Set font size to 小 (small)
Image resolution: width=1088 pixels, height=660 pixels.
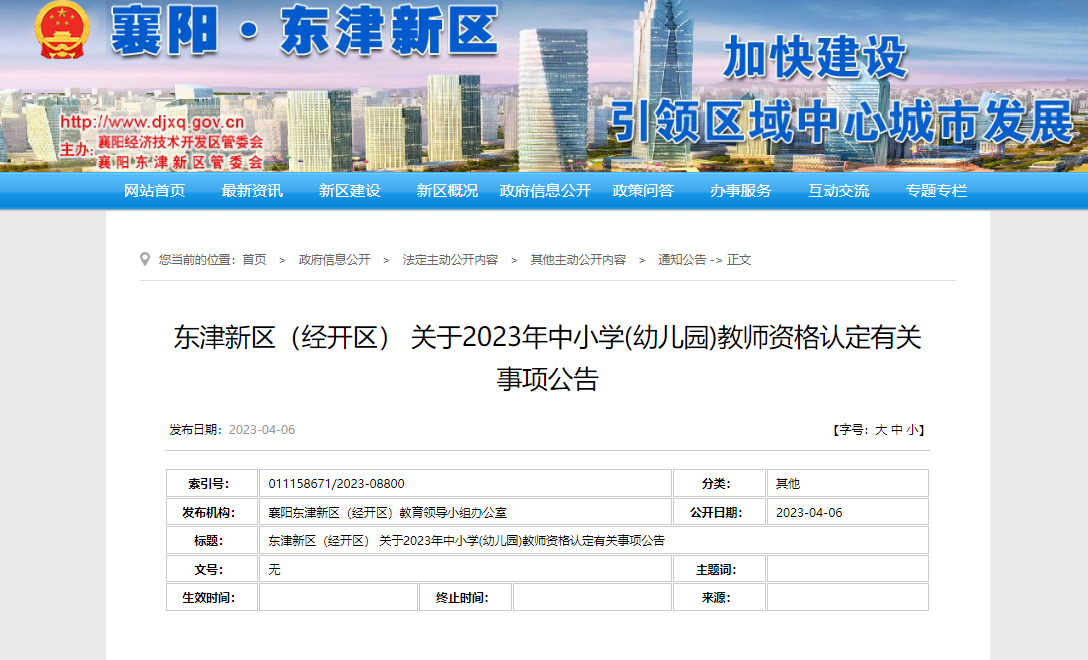coord(912,430)
